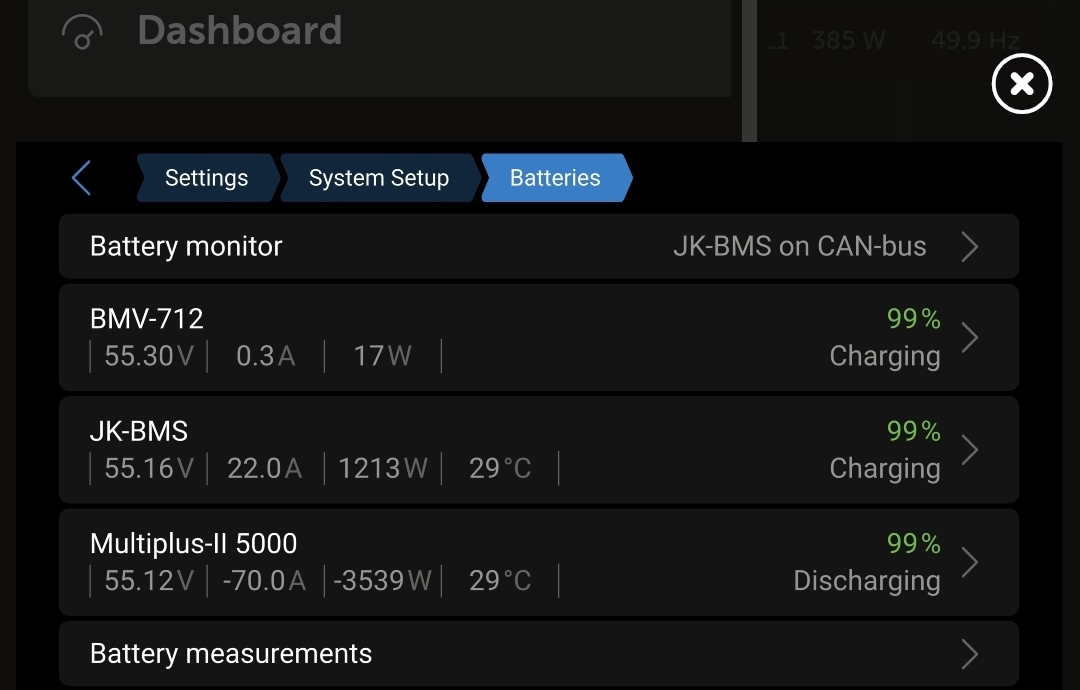Viewport: 1080px width, 690px height.
Task: Click the Dashboard gauge icon
Action: (82, 32)
